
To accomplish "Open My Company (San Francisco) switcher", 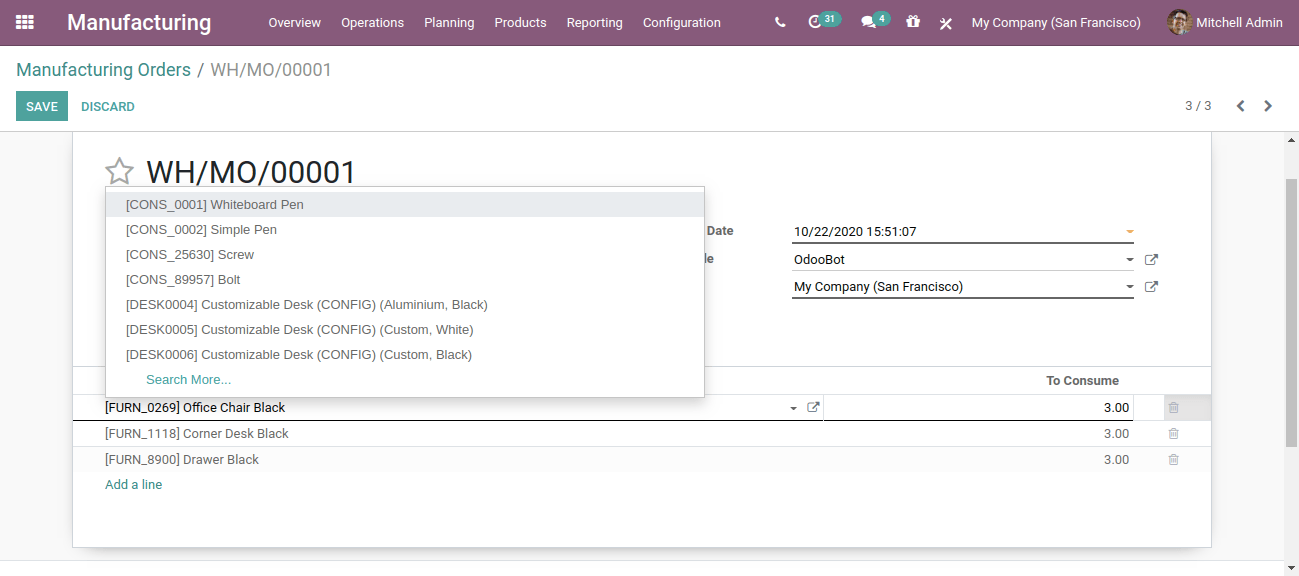I will [x=1056, y=22].
